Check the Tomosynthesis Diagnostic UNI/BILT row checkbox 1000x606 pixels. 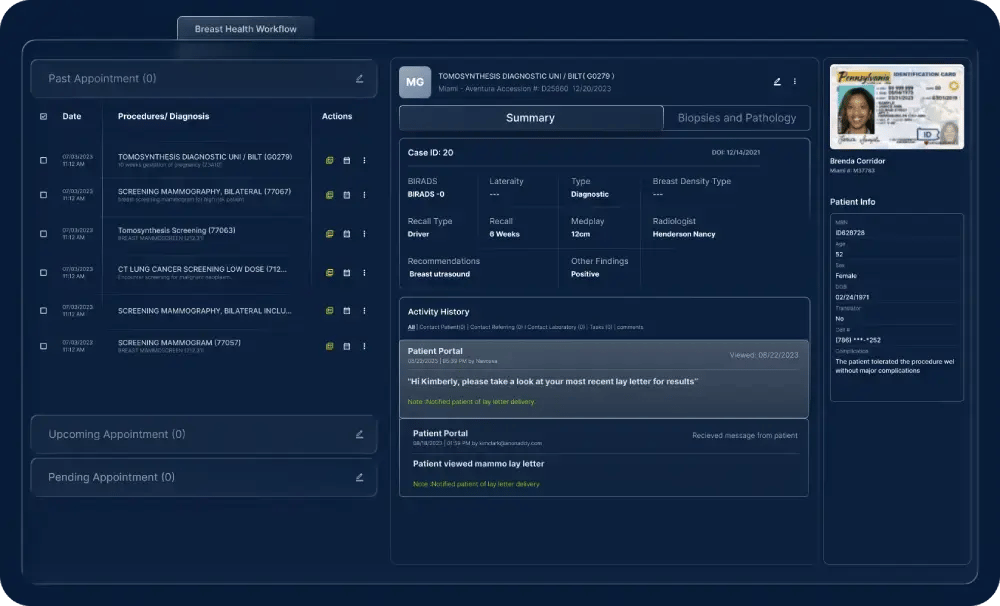click(43, 160)
